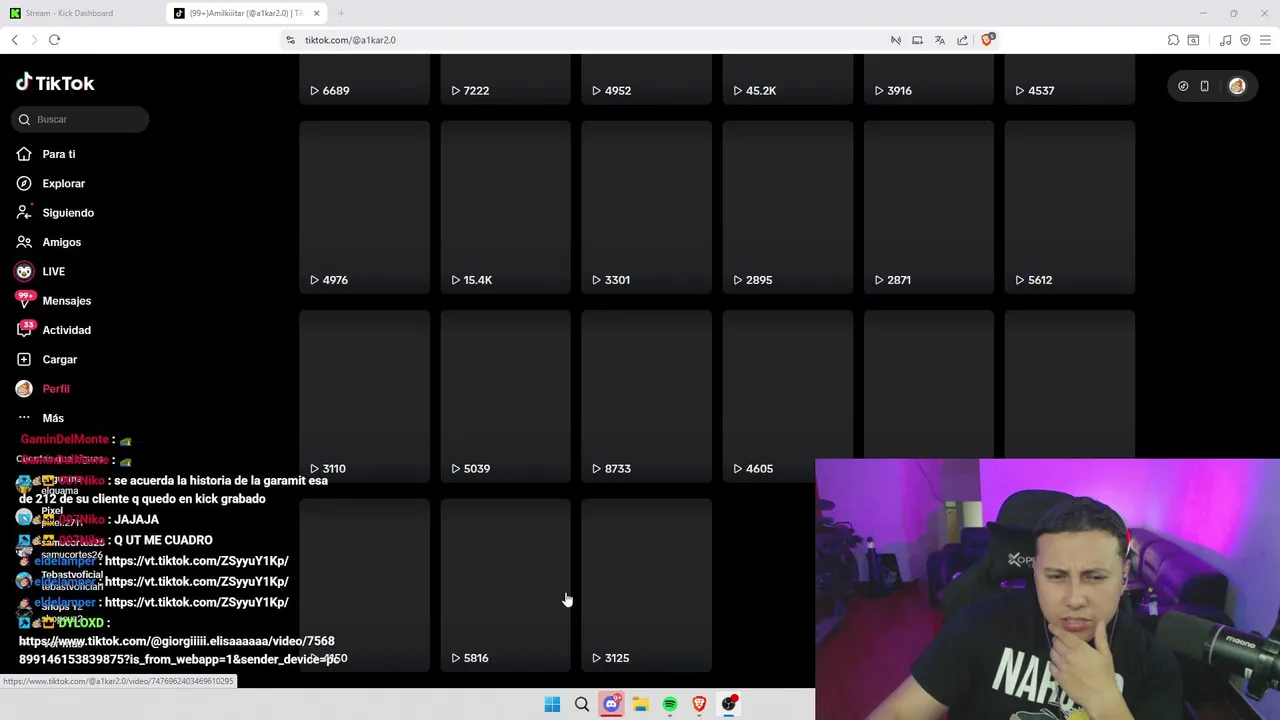Click the translate page icon
Image resolution: width=1280 pixels, height=720 pixels.
click(x=940, y=40)
